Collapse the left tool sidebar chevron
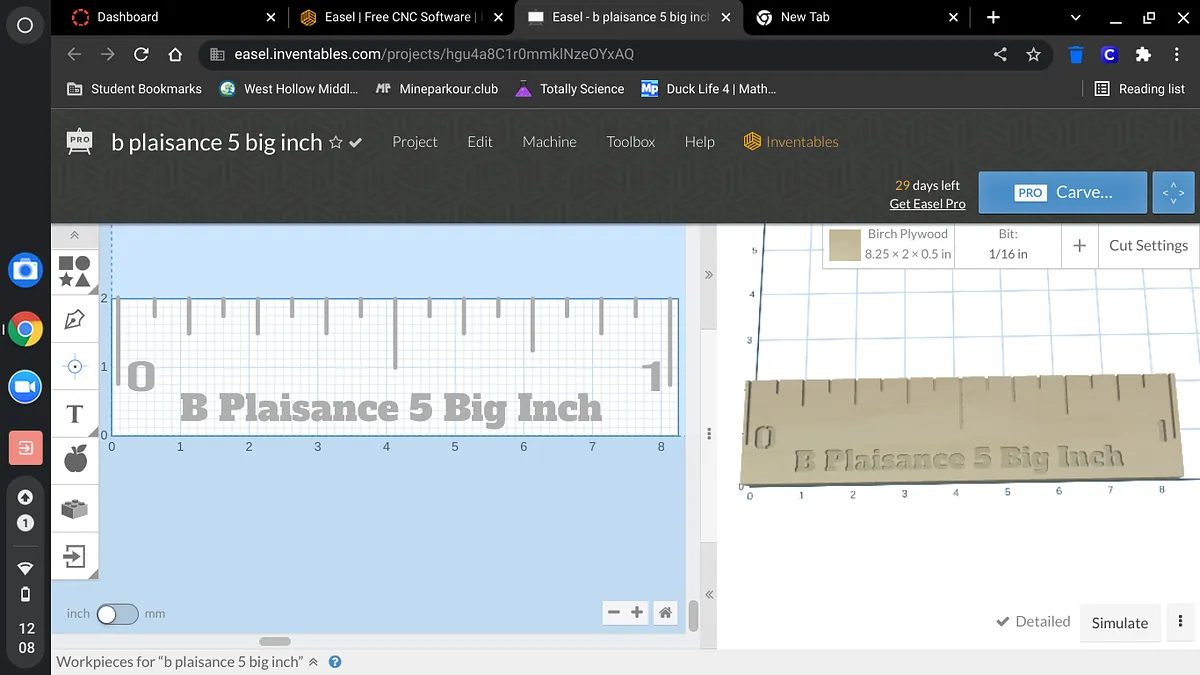 (74, 236)
